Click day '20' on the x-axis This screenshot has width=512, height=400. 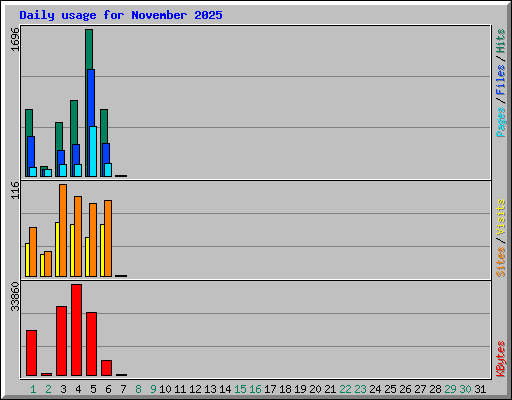(315, 389)
